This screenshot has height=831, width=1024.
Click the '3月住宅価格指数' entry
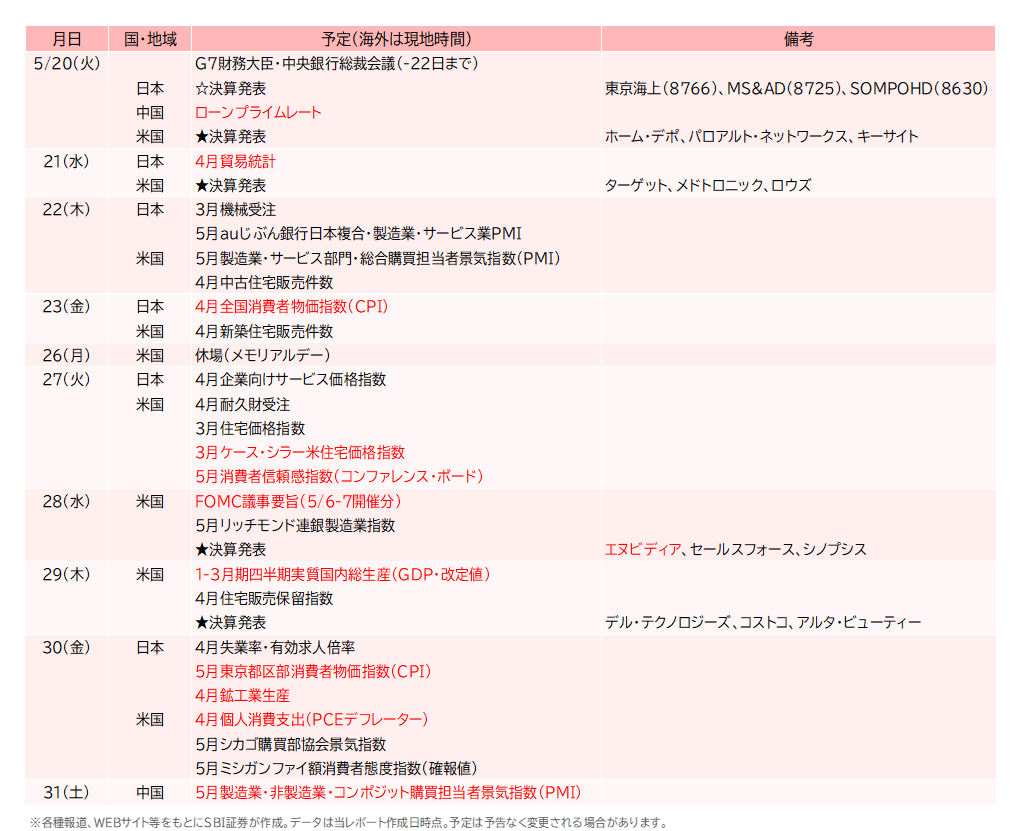click(250, 429)
